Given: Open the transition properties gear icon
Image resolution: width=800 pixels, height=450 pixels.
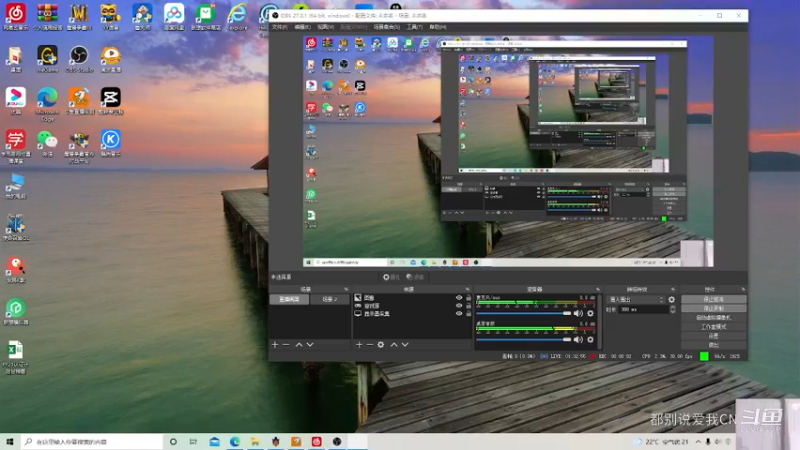Looking at the screenshot, I should click(671, 299).
